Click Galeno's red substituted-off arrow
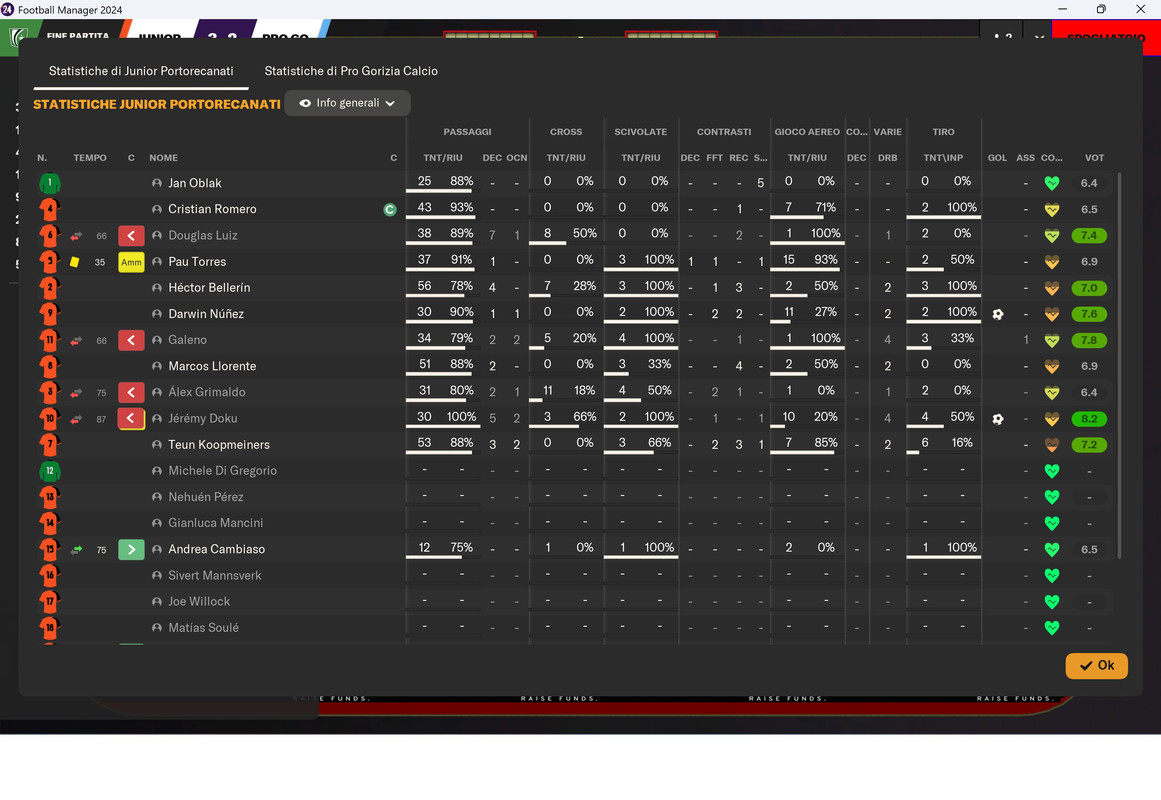The image size is (1161, 800). [x=131, y=341]
